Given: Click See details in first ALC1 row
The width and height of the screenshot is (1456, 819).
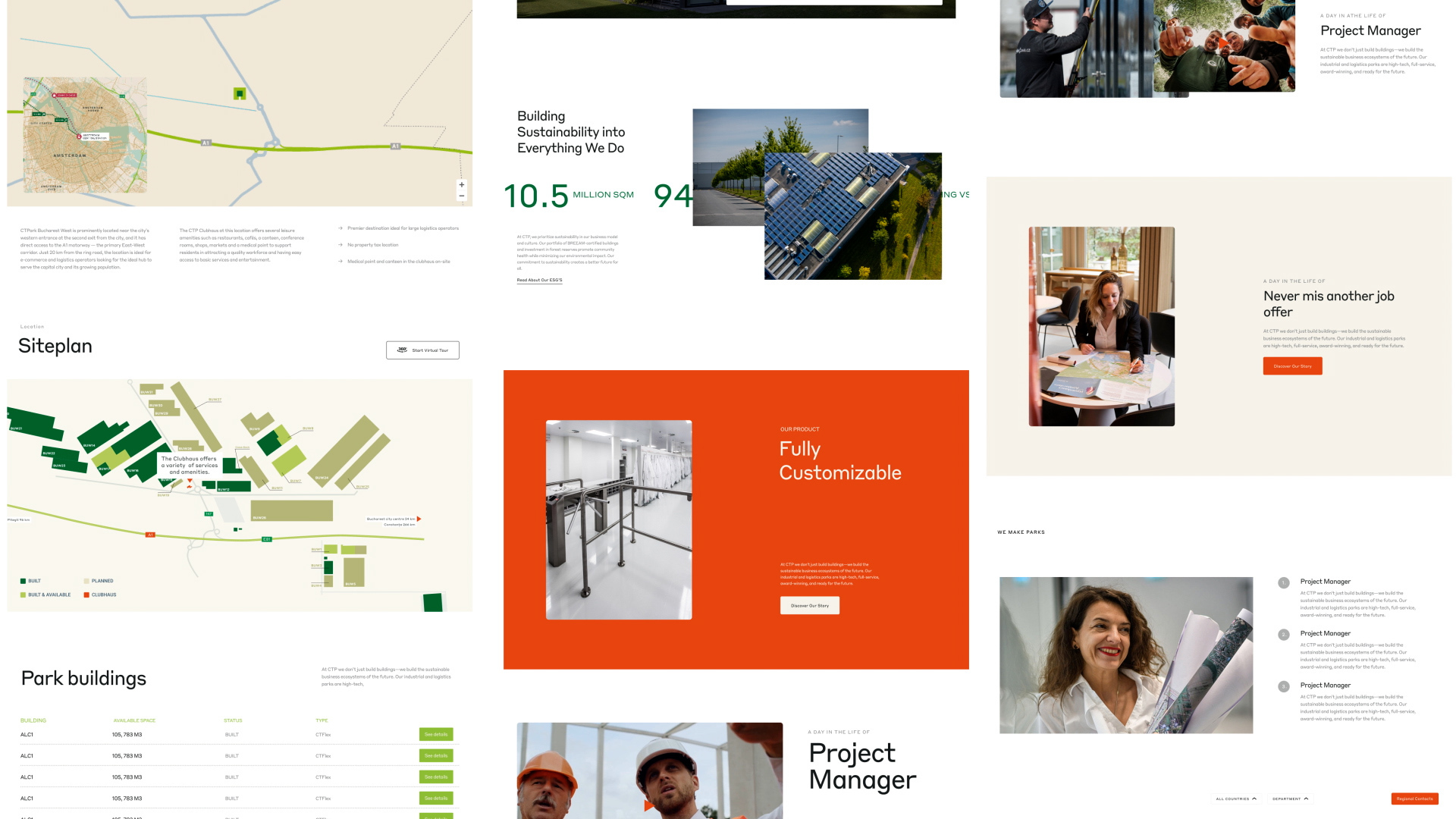Looking at the screenshot, I should (436, 734).
